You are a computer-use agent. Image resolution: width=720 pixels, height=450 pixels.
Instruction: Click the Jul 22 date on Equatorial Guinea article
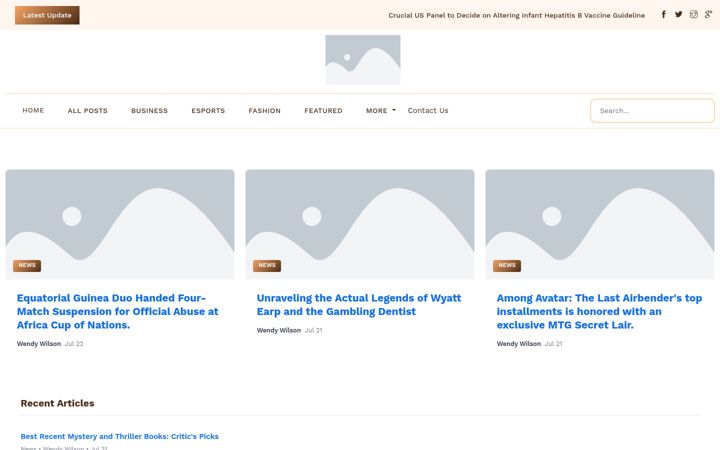[x=74, y=344]
